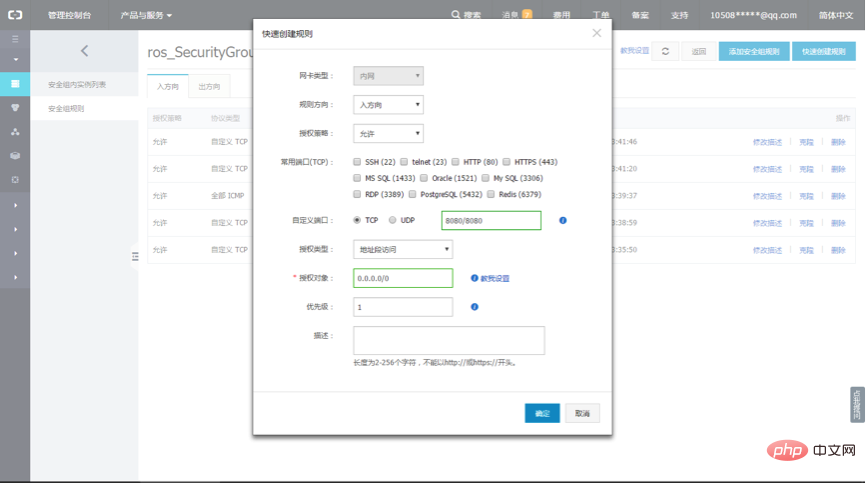Check the PostgreSQL (5432) port box
This screenshot has width=866, height=483.
pyautogui.click(x=413, y=194)
